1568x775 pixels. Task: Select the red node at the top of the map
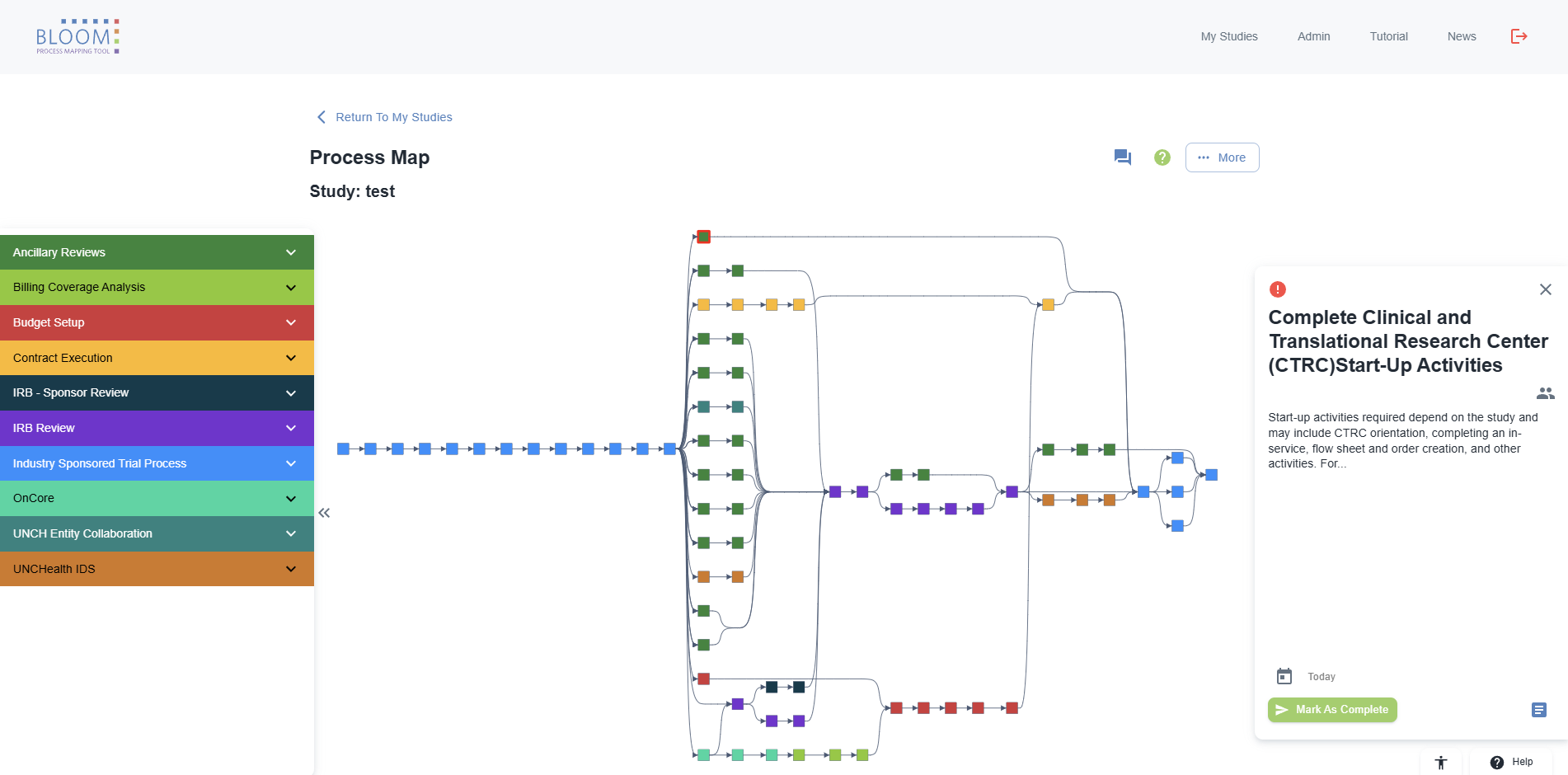click(x=703, y=237)
